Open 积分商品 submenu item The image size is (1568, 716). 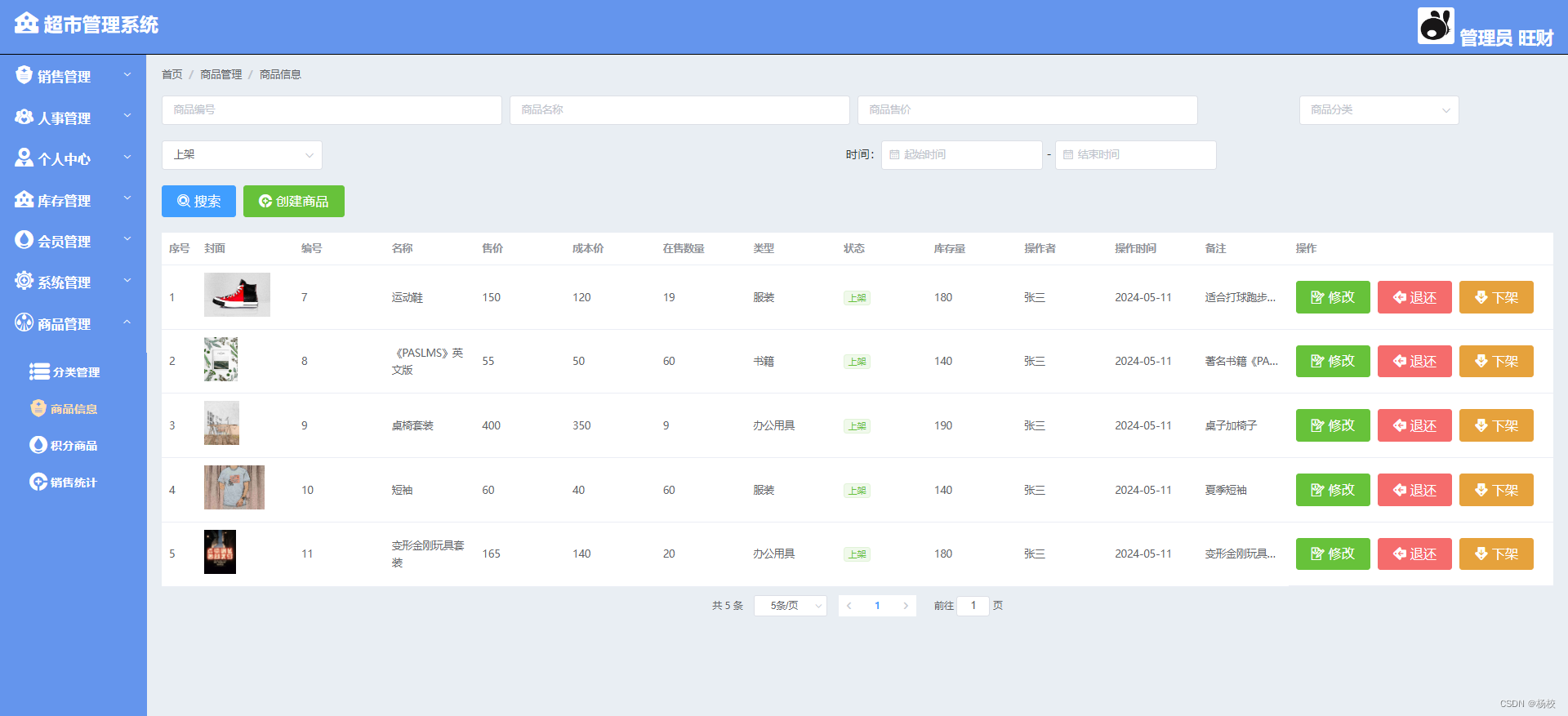pyautogui.click(x=73, y=446)
